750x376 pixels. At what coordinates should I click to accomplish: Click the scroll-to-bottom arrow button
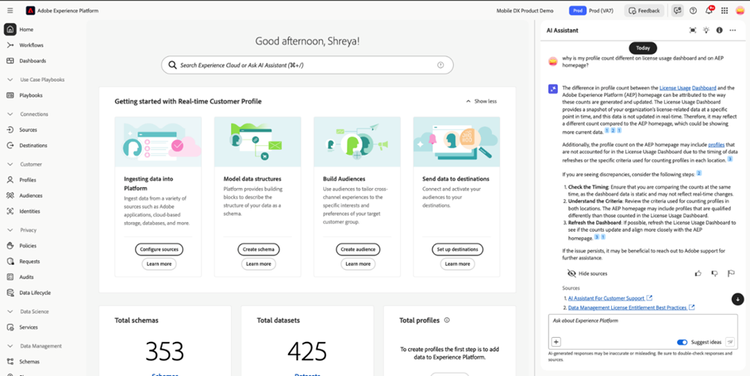(x=738, y=299)
